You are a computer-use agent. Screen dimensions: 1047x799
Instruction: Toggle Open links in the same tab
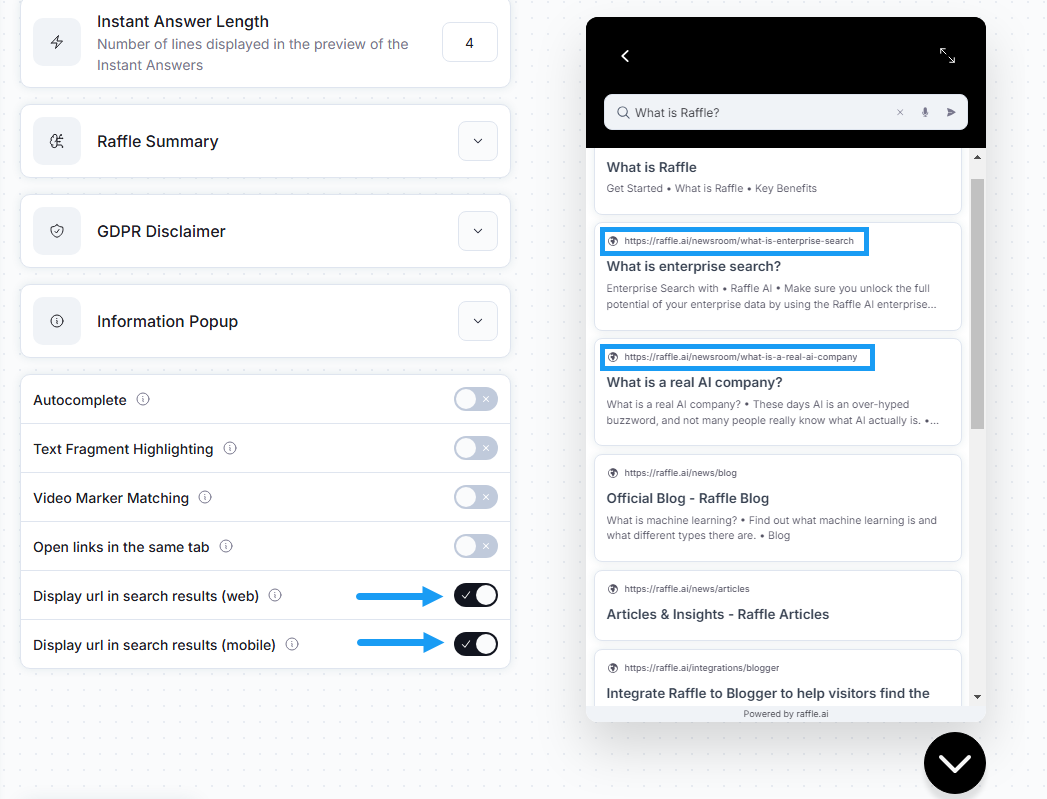[x=475, y=546]
